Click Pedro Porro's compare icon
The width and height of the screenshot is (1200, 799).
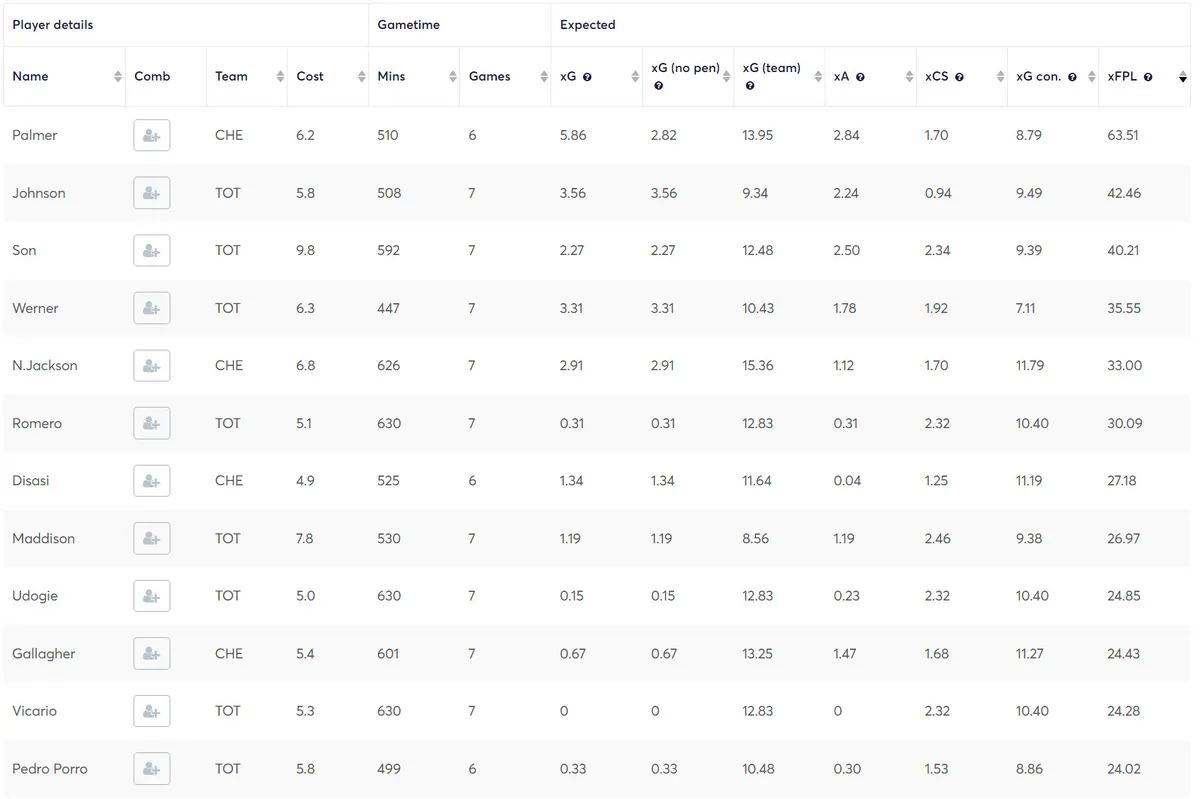(x=151, y=768)
